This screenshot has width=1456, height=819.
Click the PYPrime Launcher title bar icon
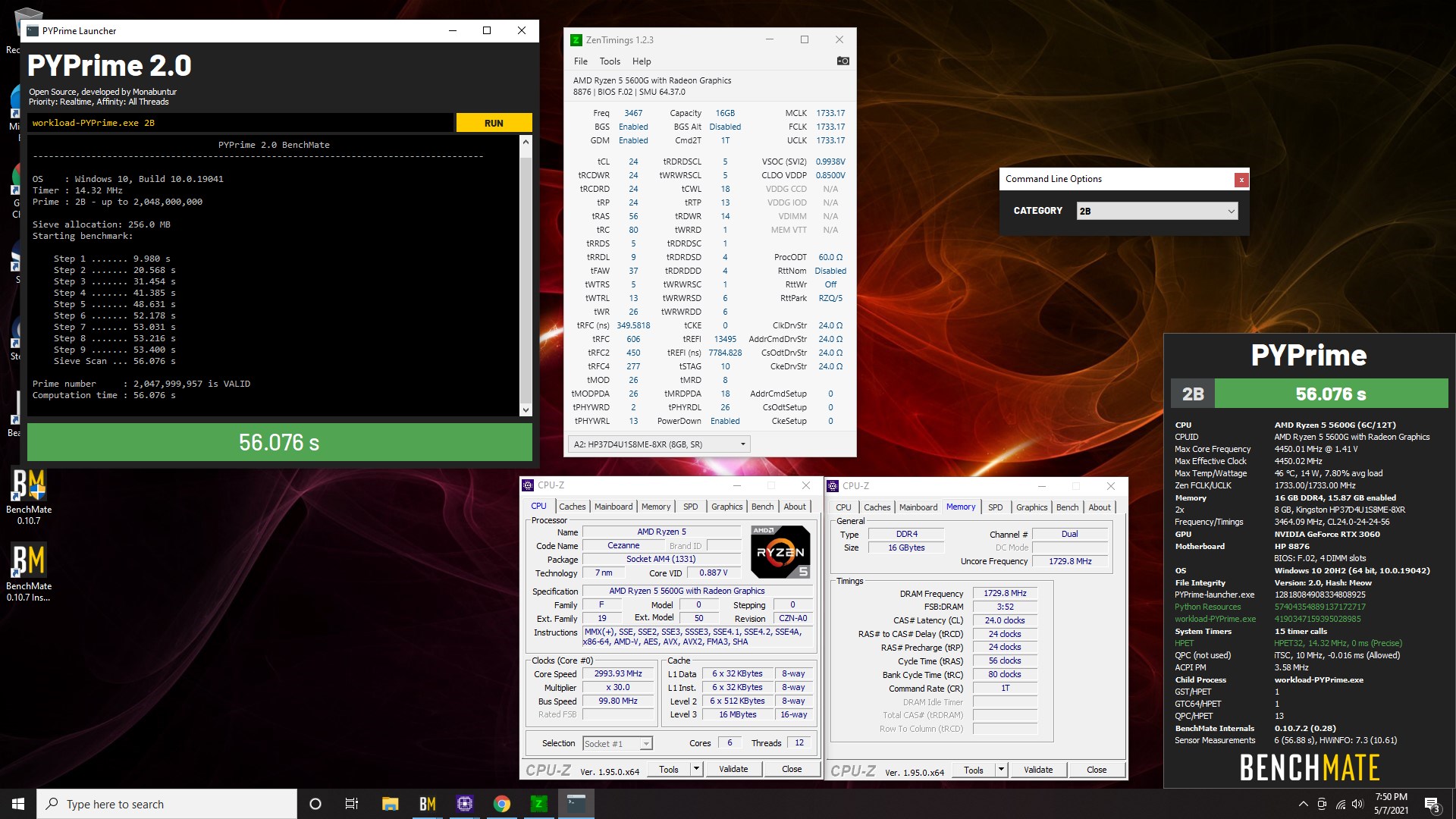[x=33, y=31]
